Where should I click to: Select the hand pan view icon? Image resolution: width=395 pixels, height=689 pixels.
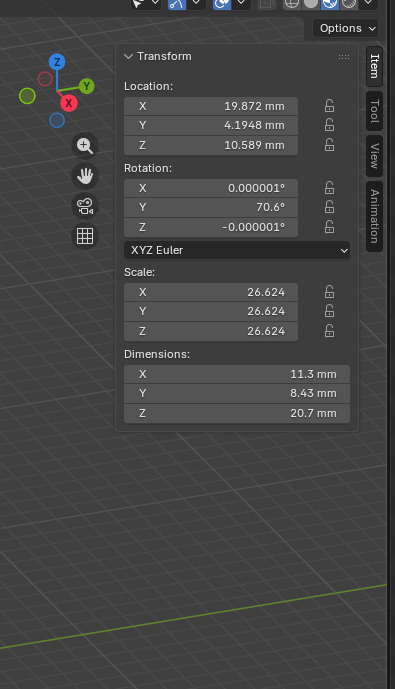(x=85, y=176)
